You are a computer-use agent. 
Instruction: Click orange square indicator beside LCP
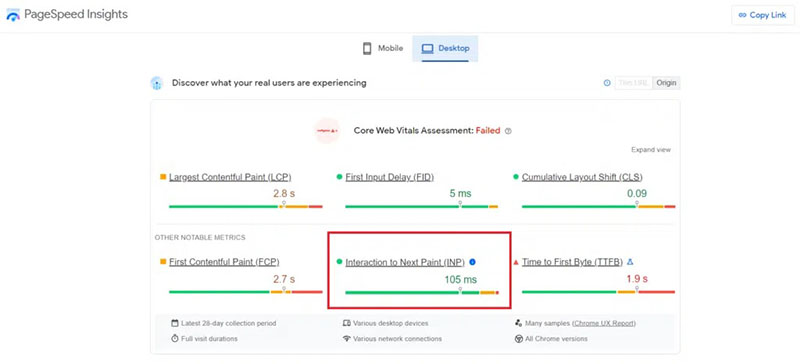pos(163,177)
